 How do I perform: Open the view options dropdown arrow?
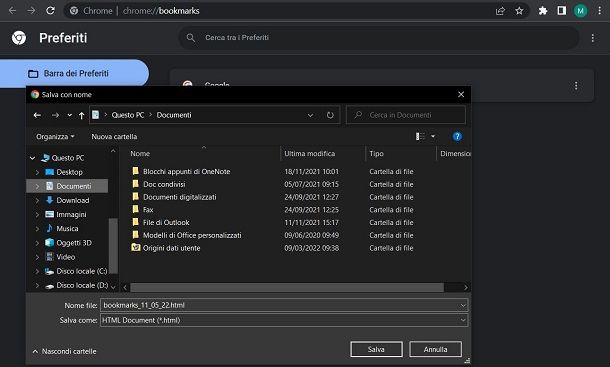[x=433, y=136]
